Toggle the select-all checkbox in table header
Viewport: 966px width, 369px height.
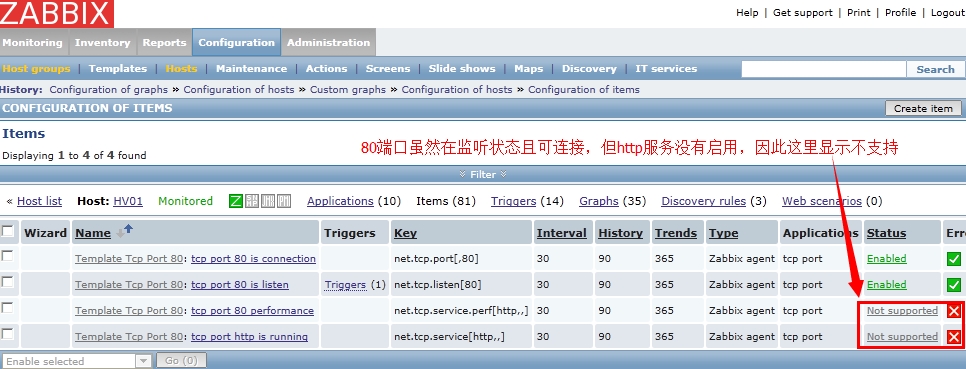(x=7, y=231)
